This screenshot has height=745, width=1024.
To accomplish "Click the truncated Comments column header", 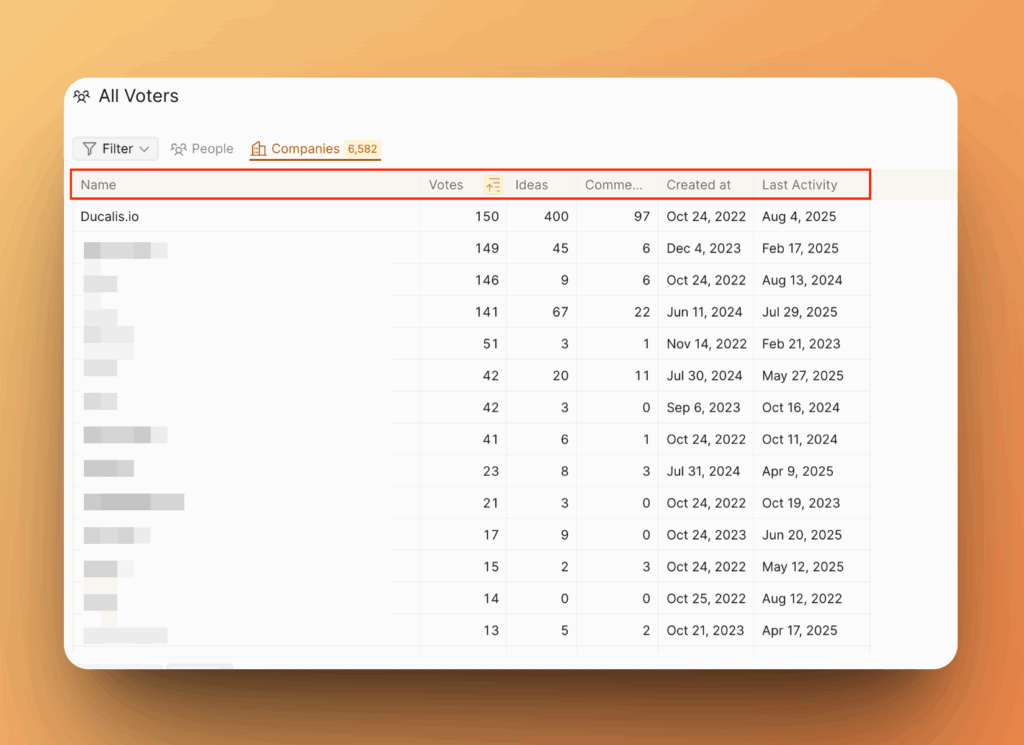I will pyautogui.click(x=613, y=185).
